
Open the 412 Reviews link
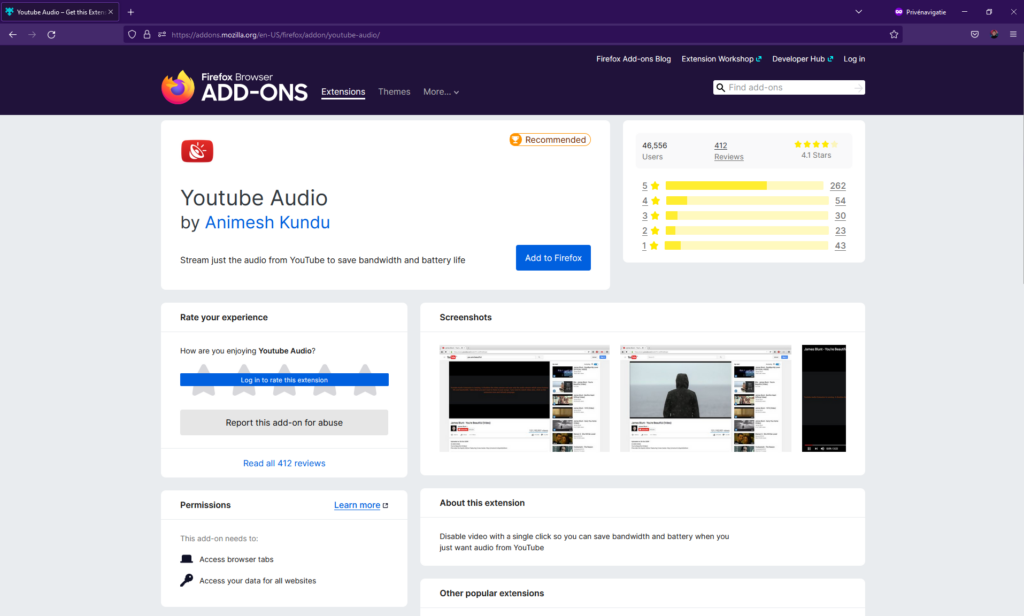click(x=728, y=151)
